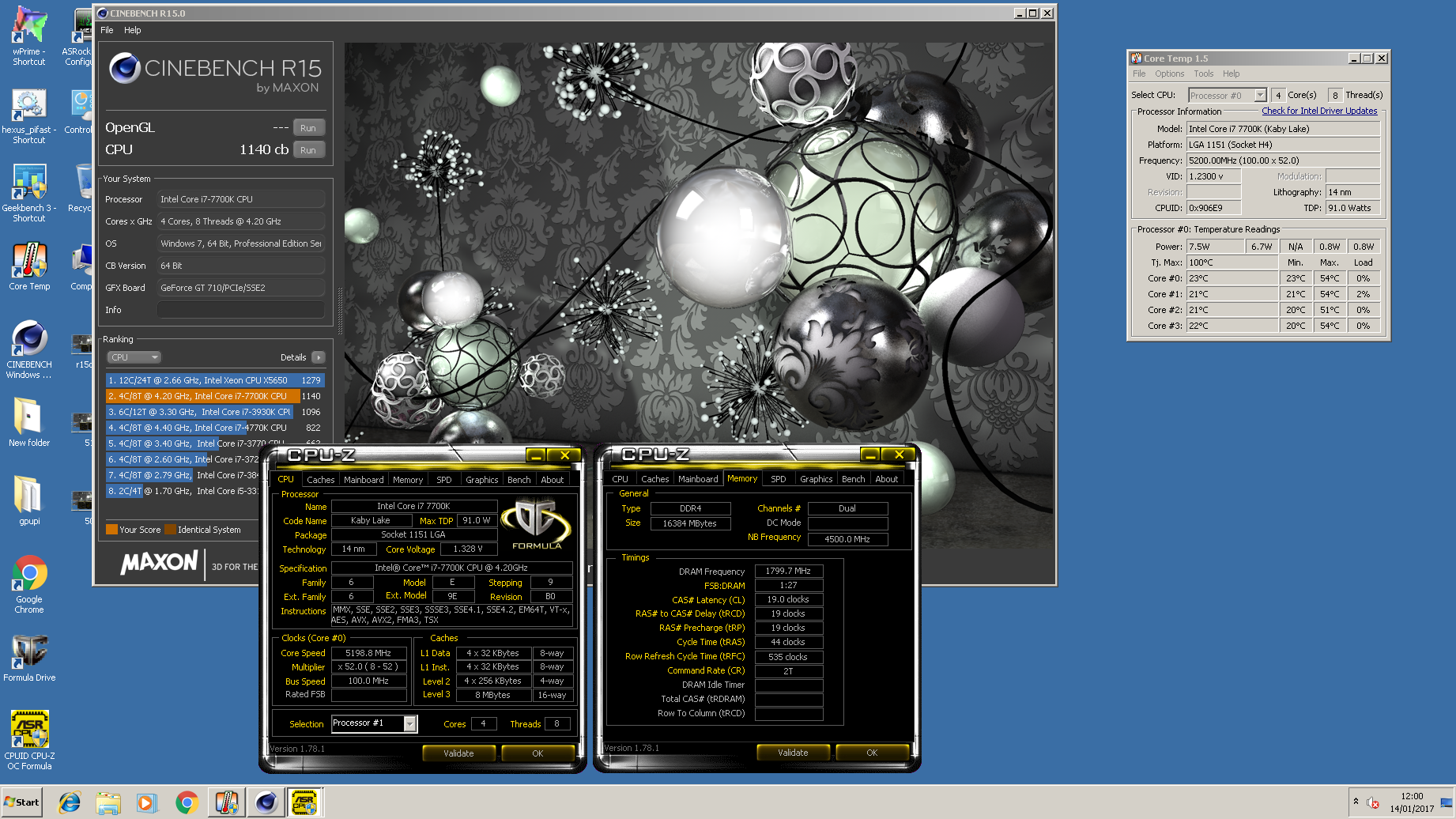Image resolution: width=1456 pixels, height=819 pixels.
Task: Open CPUID CPU-Z OC Formula desktop icon
Action: click(29, 740)
